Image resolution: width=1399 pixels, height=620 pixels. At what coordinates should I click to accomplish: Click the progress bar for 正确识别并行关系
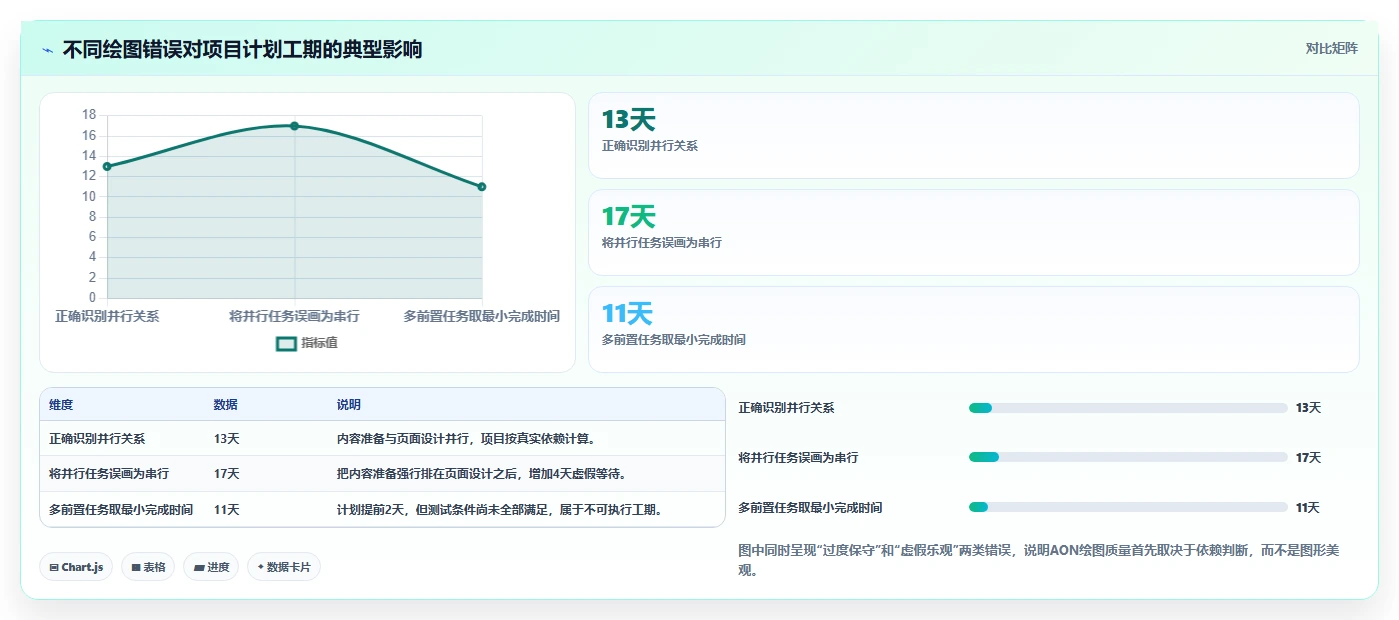click(1128, 408)
